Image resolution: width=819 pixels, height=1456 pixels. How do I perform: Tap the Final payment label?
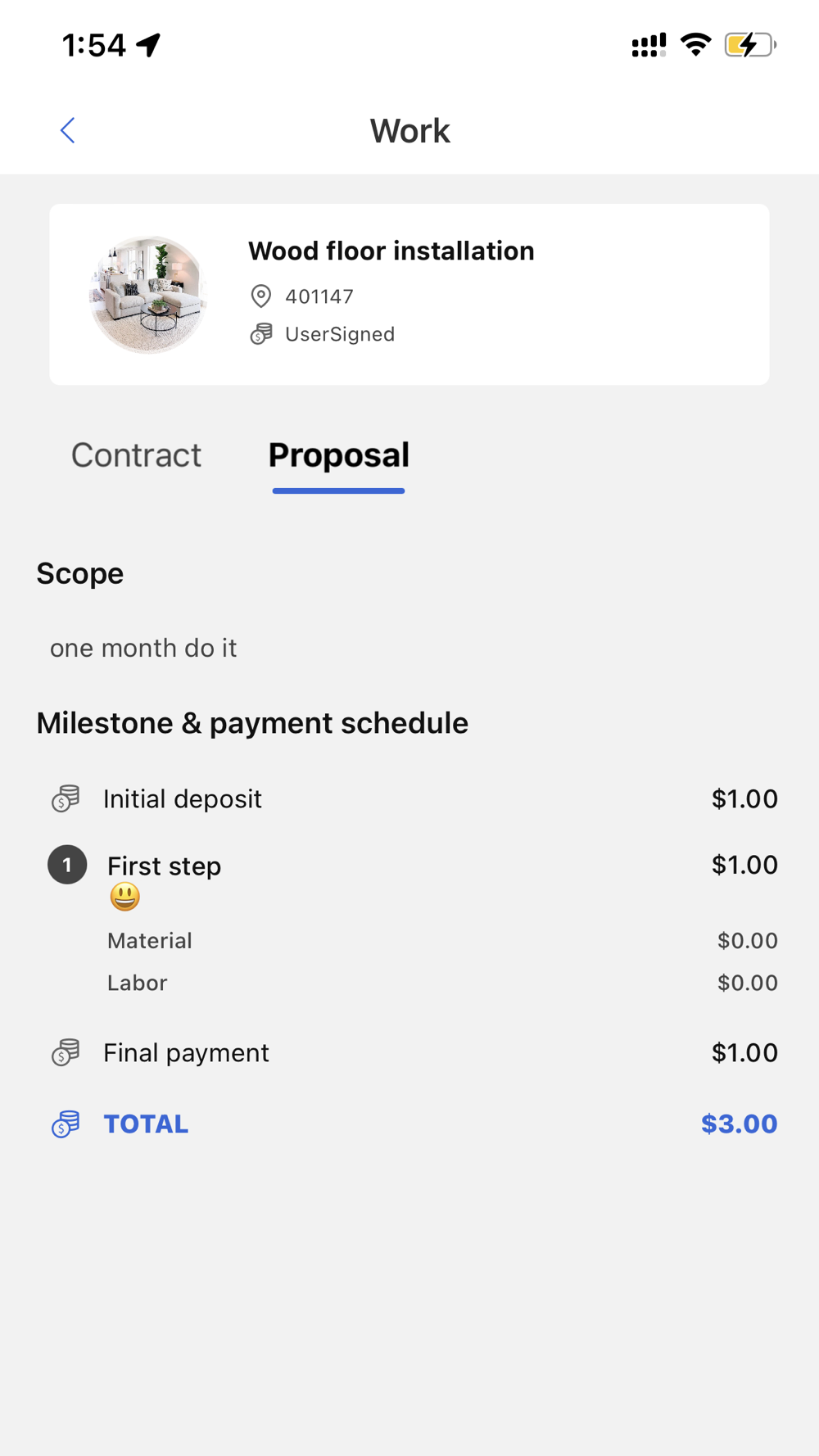coord(186,1052)
